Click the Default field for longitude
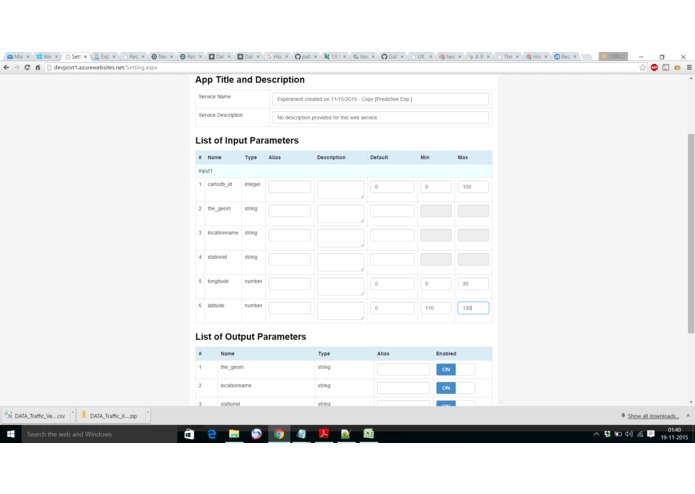 [x=392, y=284]
